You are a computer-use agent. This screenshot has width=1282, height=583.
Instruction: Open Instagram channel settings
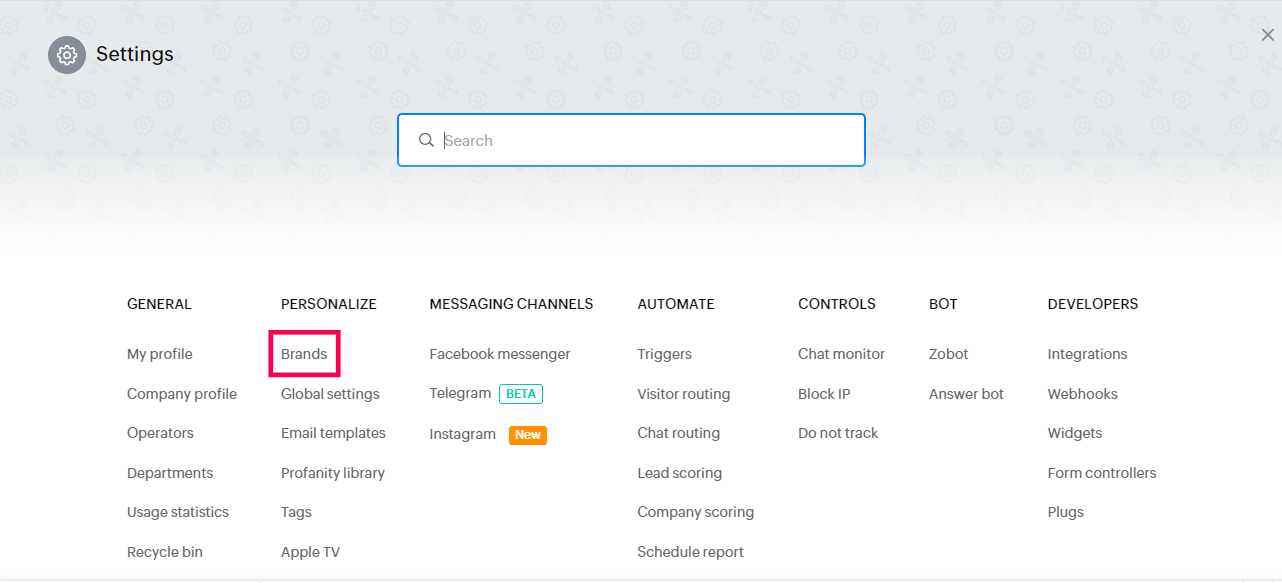tap(462, 434)
